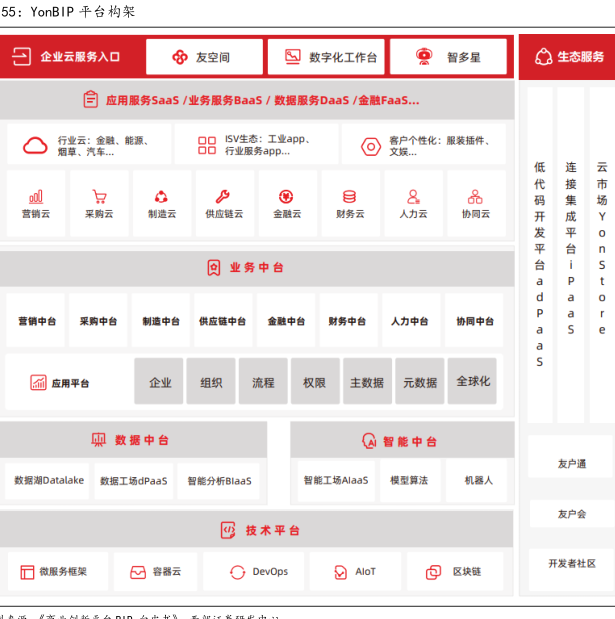Click the 友户通 box
Viewport: 615px width, 619px height.
pyautogui.click(x=572, y=457)
